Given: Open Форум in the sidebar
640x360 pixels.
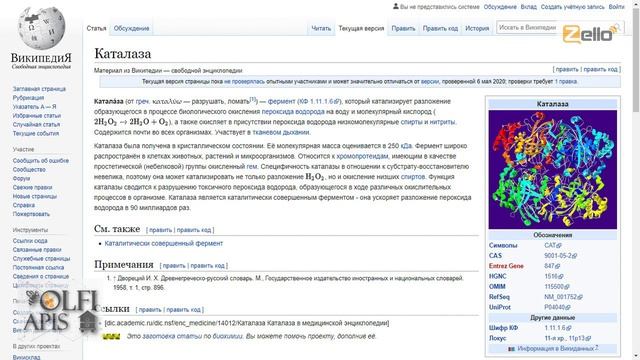Looking at the screenshot, I should tap(21, 178).
